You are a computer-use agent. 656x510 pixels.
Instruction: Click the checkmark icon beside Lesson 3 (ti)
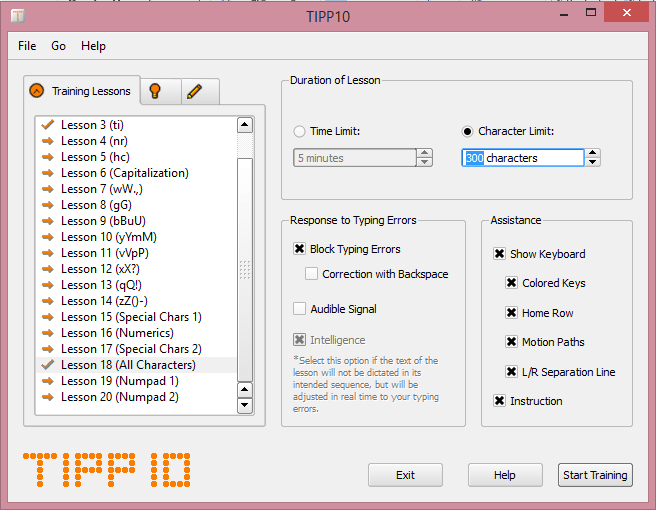(47, 125)
